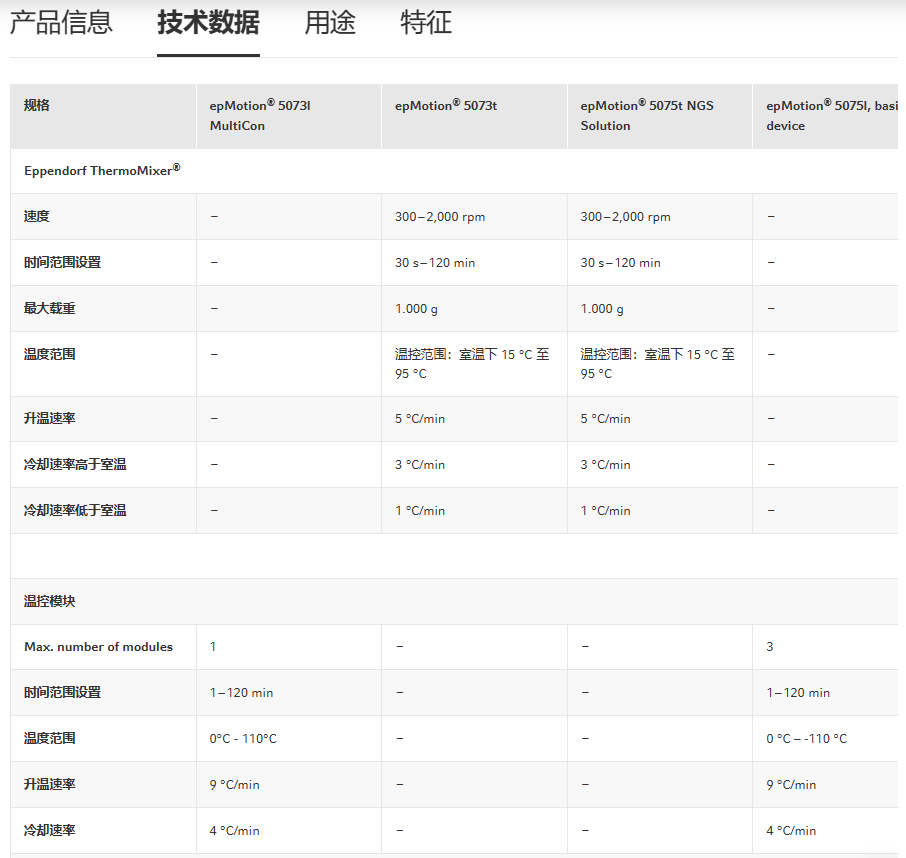Click the 温控模块 section heading
This screenshot has height=858, width=906.
[50, 602]
